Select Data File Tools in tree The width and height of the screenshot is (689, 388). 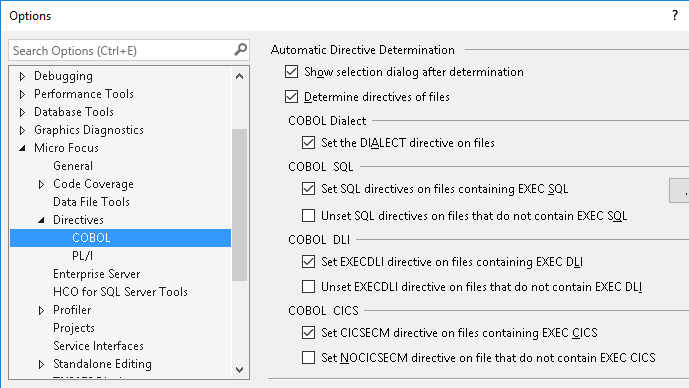pyautogui.click(x=91, y=202)
